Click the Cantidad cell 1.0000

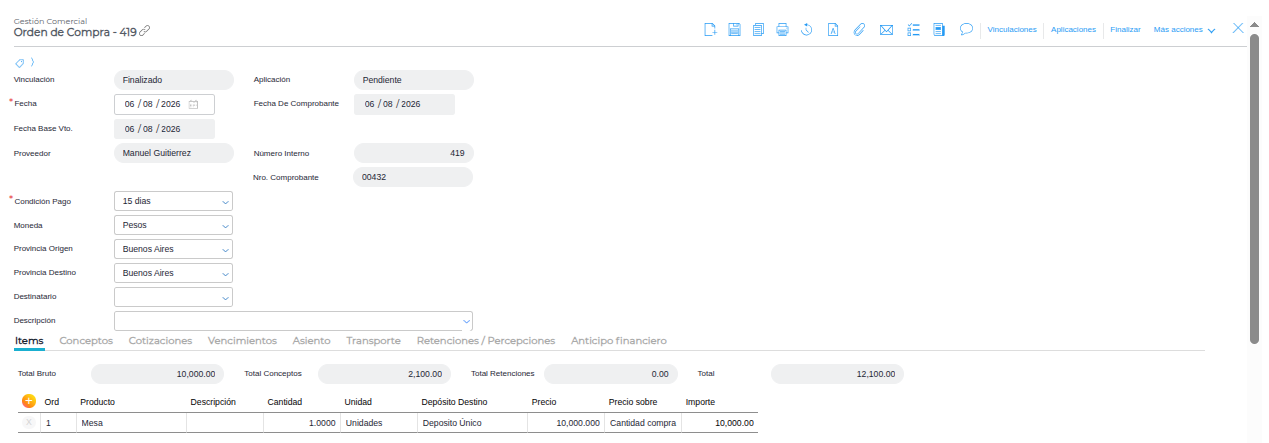tap(302, 423)
